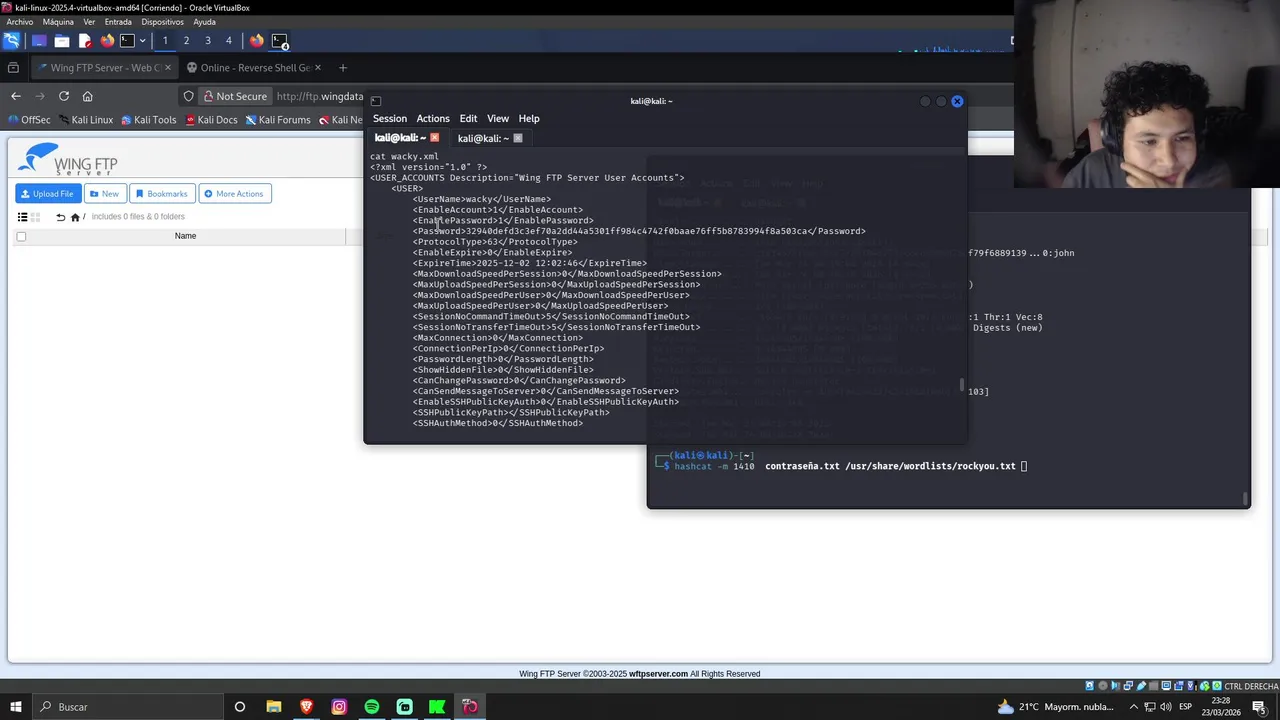
Task: Click the show desktop panel icon
Action: point(38,41)
